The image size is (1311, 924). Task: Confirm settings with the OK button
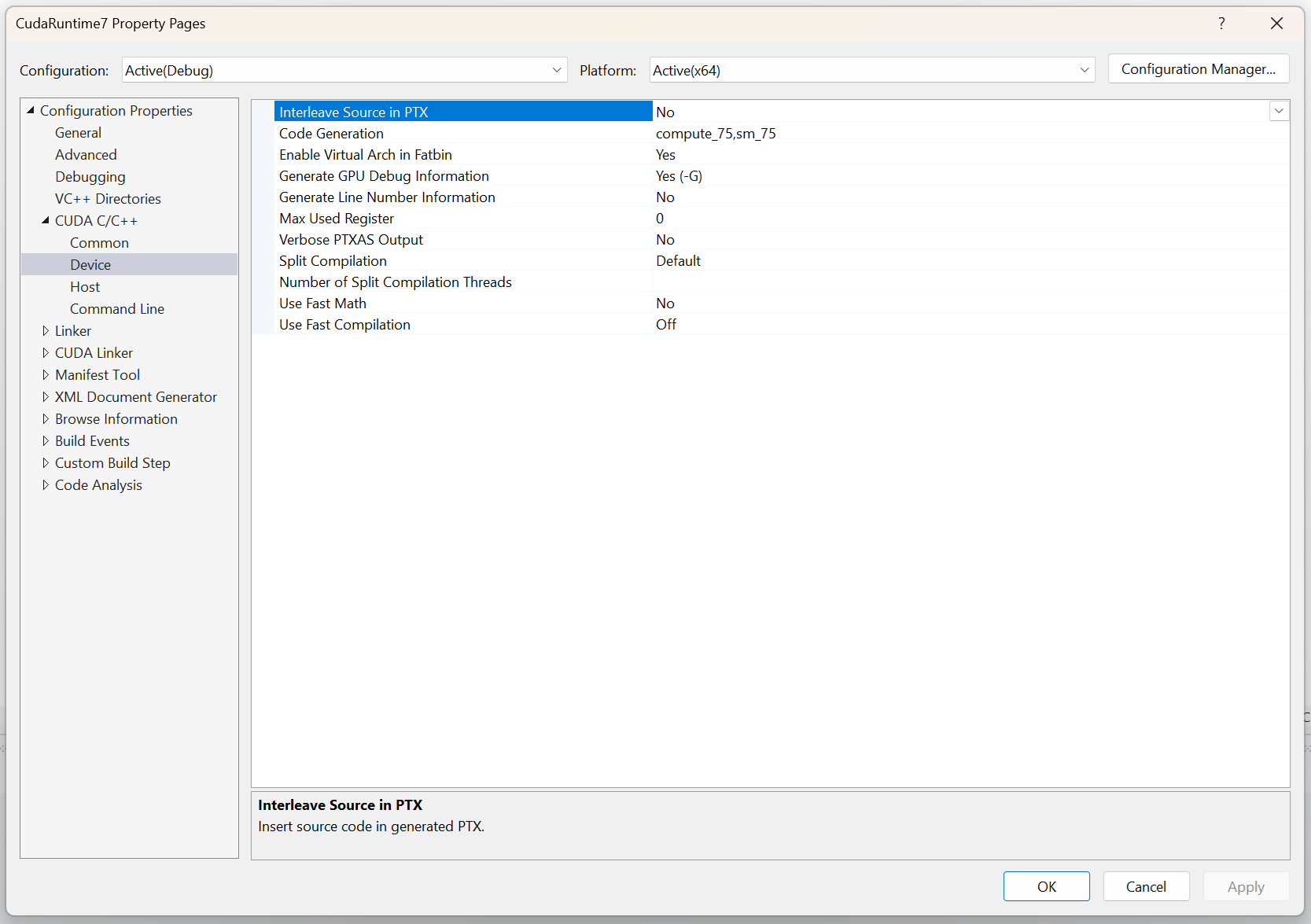(1046, 886)
